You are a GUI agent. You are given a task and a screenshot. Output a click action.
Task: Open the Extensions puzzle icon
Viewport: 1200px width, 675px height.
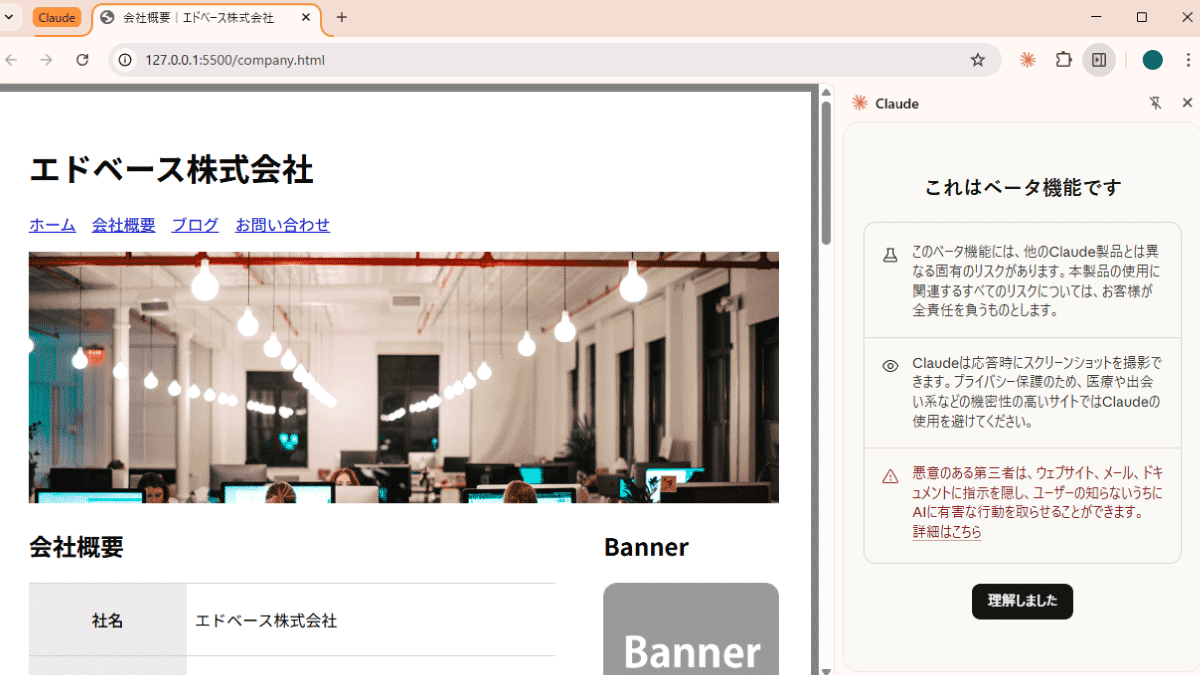[x=1064, y=60]
